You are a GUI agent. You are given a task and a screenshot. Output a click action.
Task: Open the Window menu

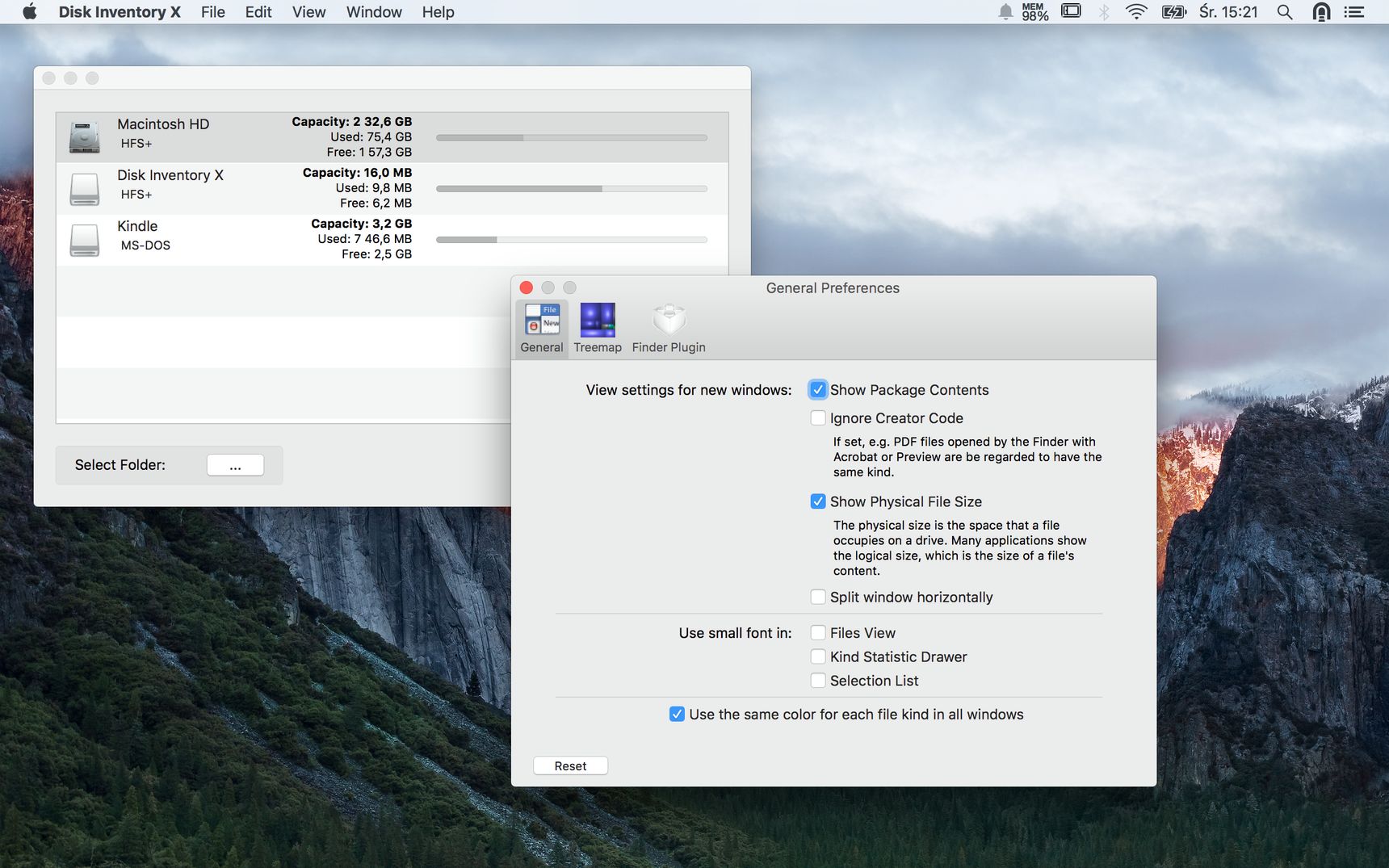[x=374, y=11]
